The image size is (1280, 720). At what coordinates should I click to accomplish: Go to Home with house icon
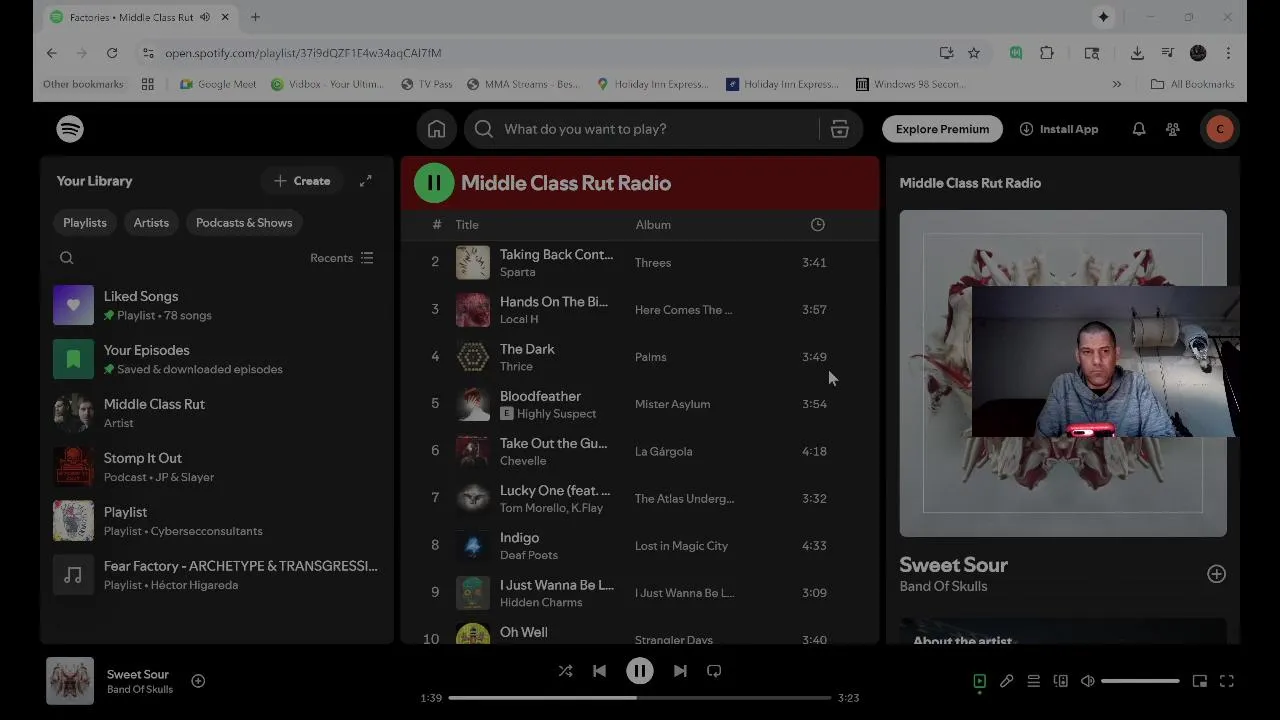pyautogui.click(x=436, y=129)
